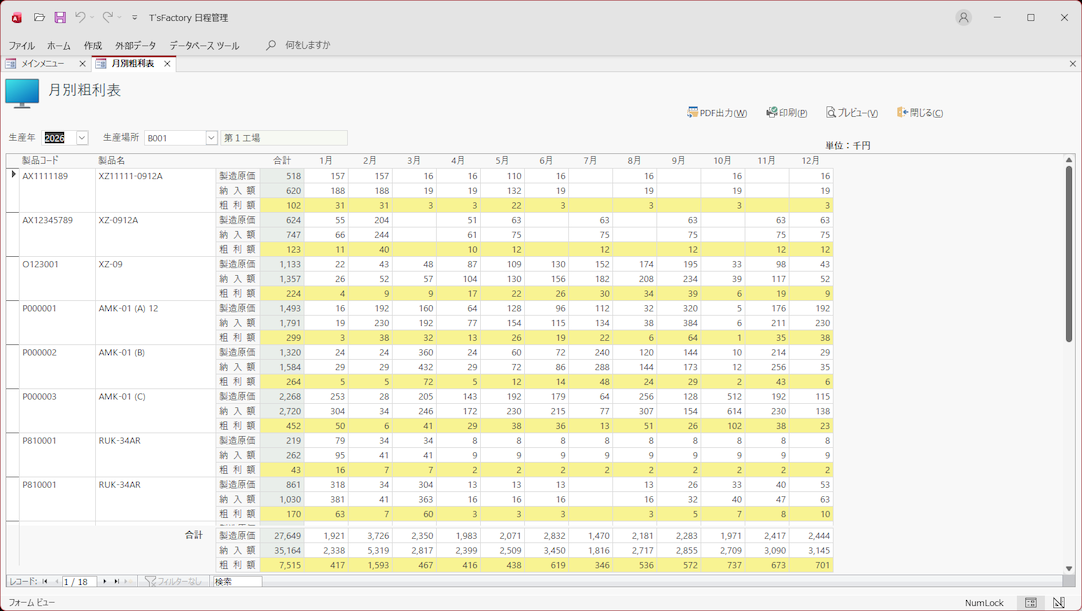Expand the 生産年 year dropdown

[82, 138]
